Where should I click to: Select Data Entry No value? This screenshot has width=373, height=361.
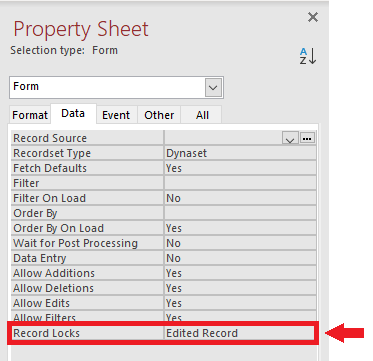[x=240, y=258]
